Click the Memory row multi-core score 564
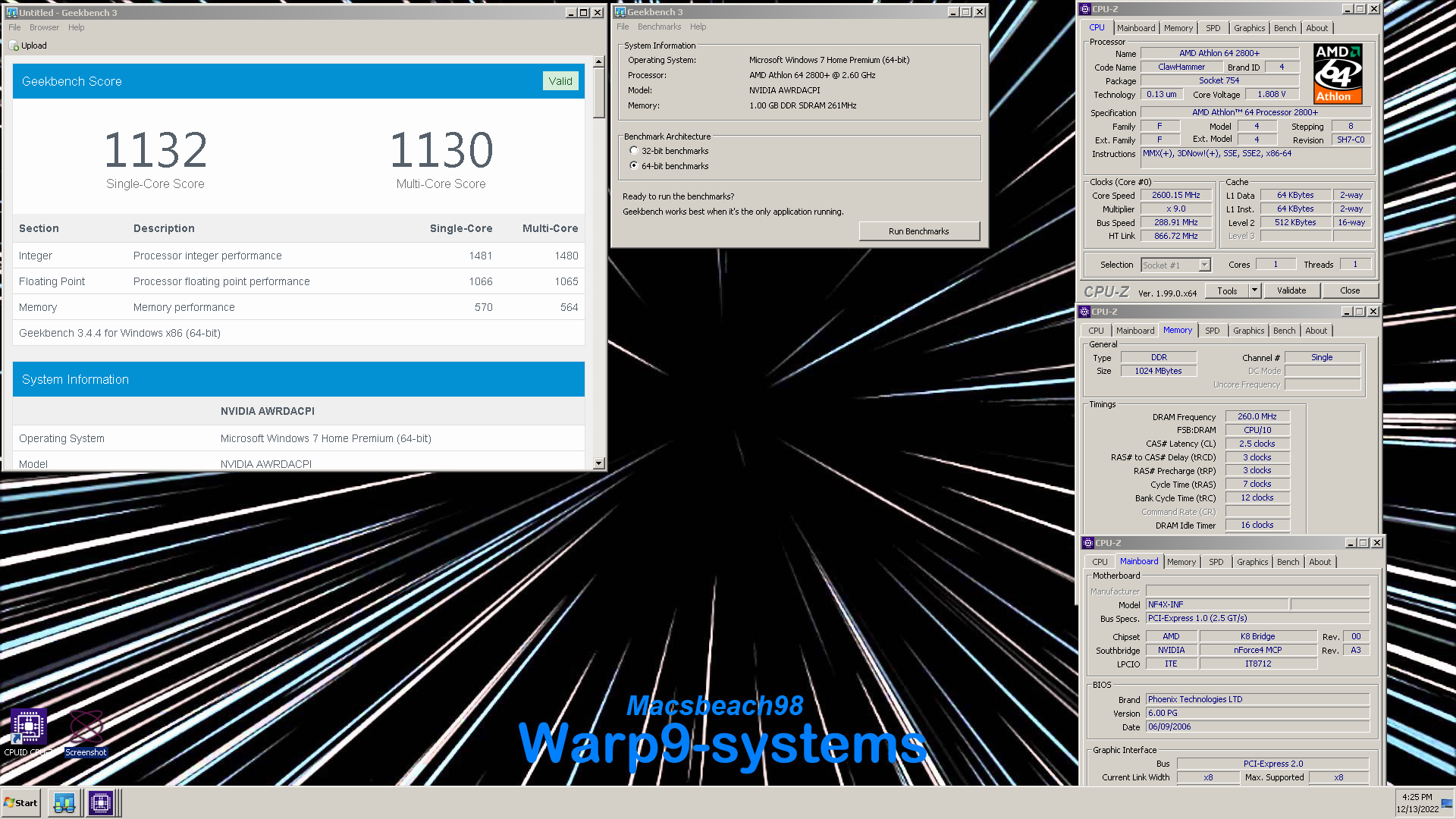This screenshot has height=819, width=1456. pyautogui.click(x=569, y=307)
